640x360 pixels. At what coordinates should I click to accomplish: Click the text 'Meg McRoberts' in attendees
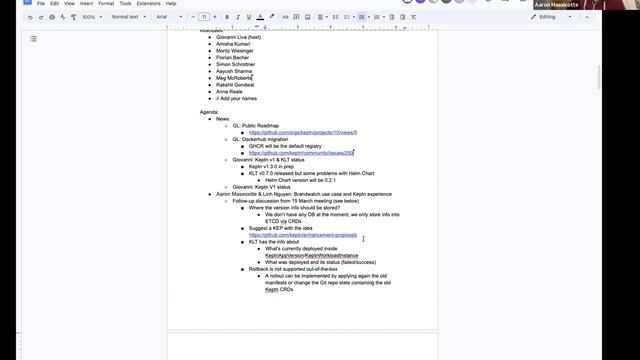pos(234,78)
